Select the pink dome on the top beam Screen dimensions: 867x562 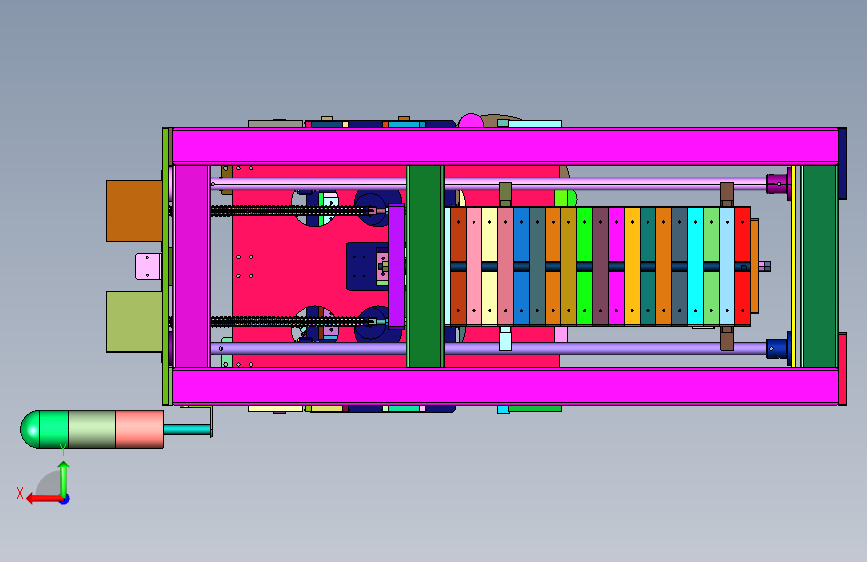pos(471,121)
